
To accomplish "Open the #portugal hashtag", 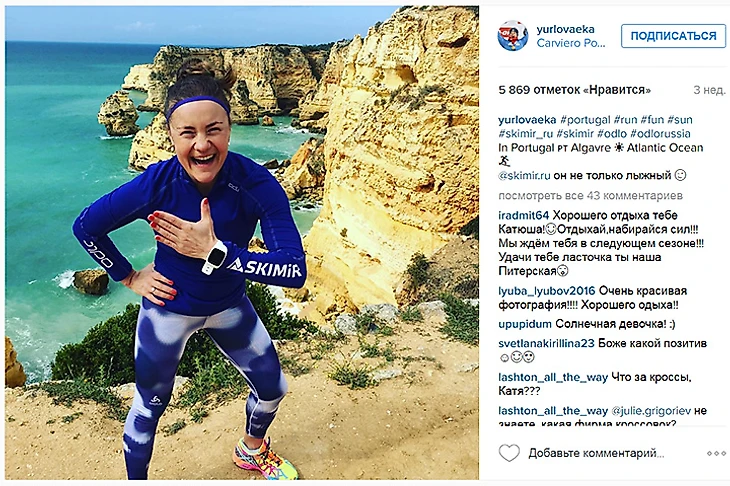I will (585, 120).
